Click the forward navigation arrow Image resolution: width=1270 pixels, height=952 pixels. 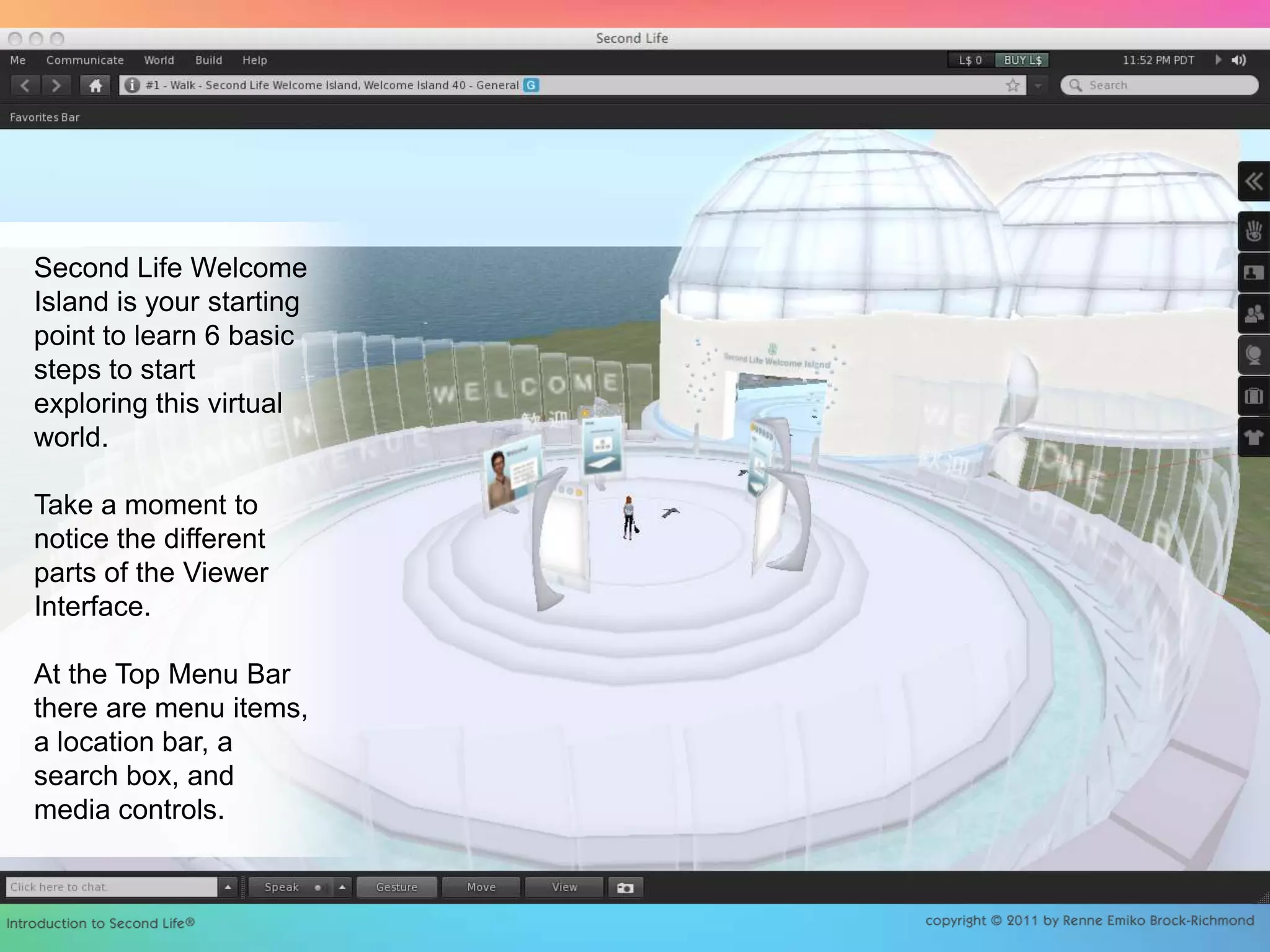(x=56, y=86)
